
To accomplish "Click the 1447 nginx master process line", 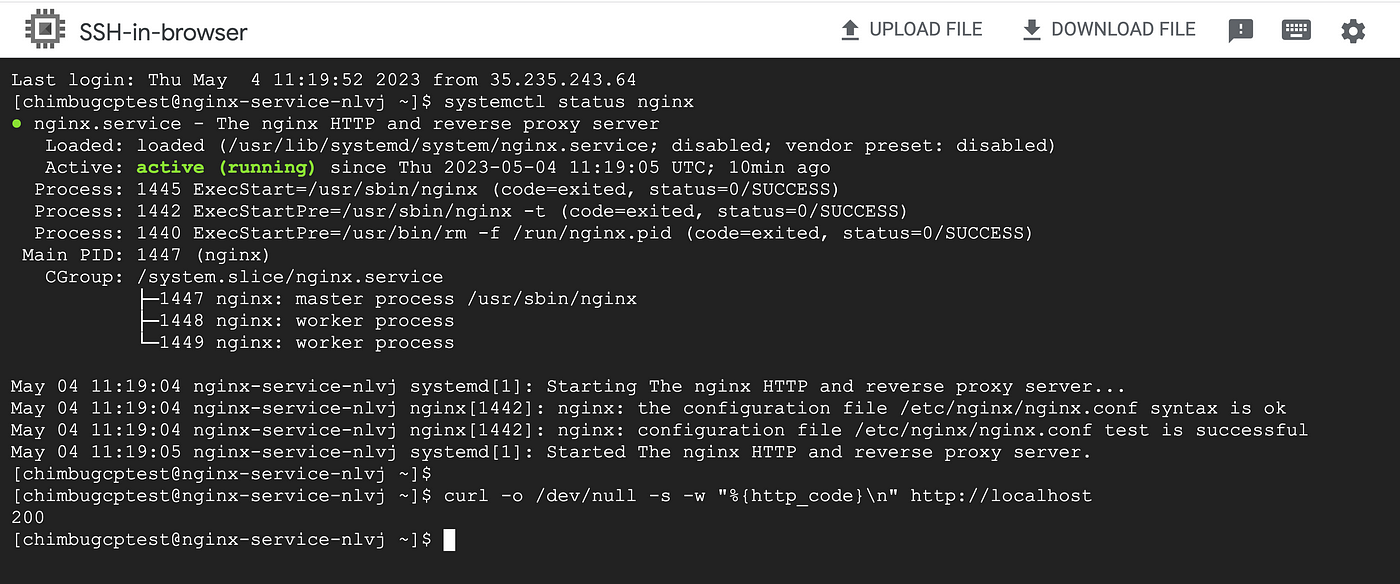I will point(385,299).
